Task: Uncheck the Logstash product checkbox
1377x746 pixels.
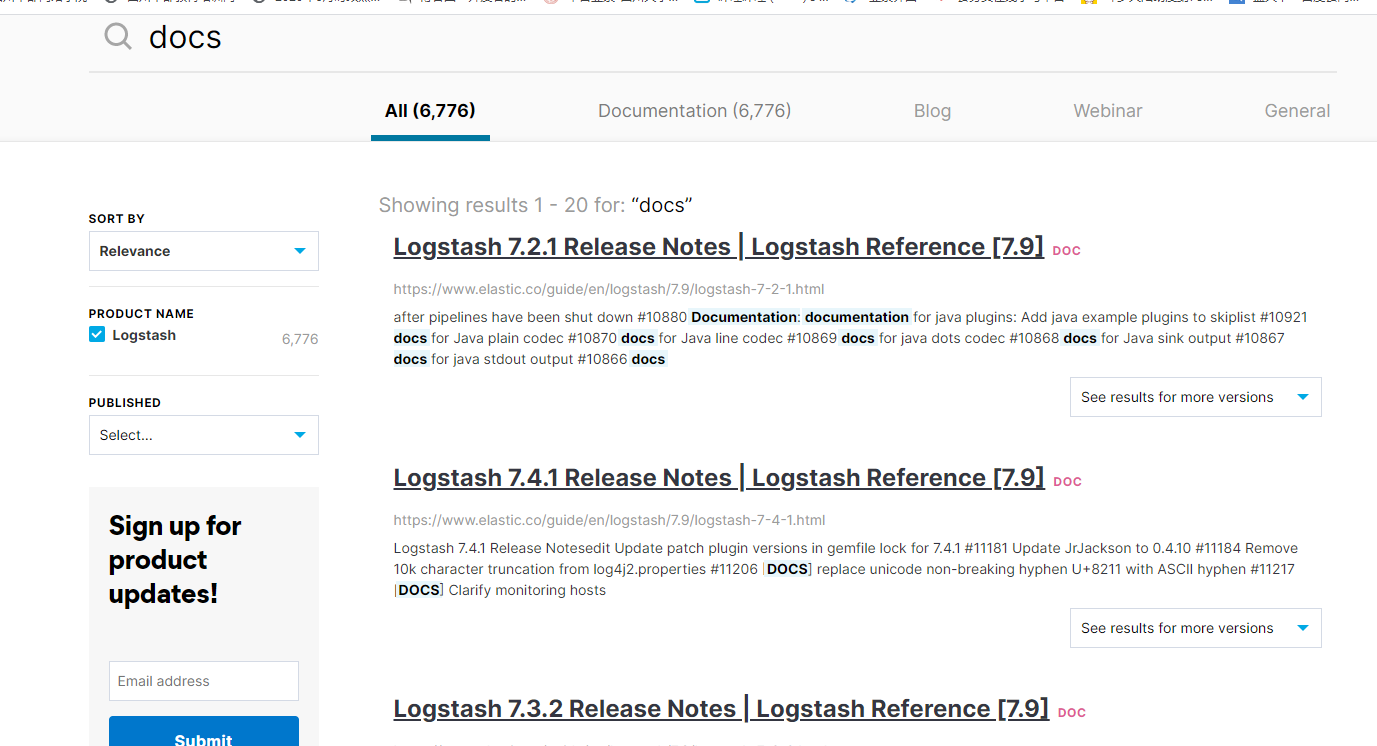Action: pos(97,335)
